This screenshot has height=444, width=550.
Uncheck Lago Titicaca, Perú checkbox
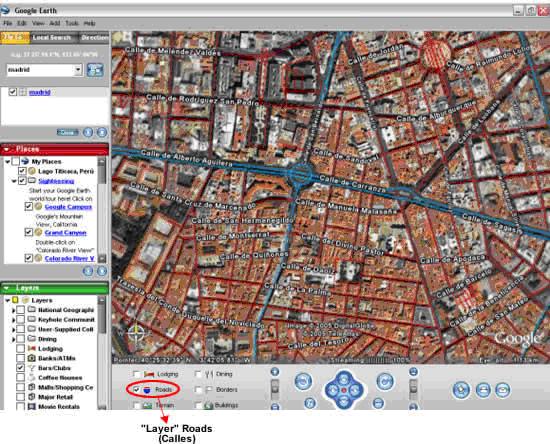click(x=22, y=171)
